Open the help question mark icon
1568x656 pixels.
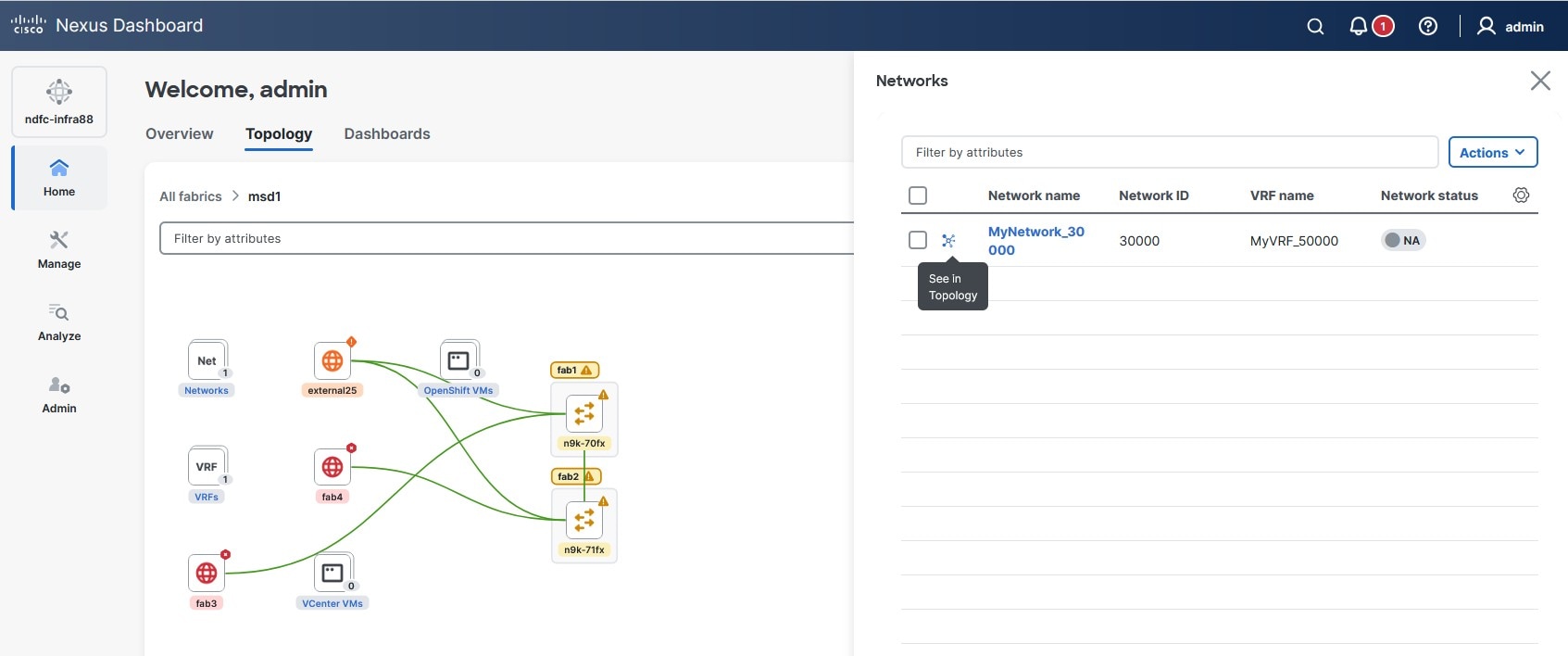coord(1428,26)
